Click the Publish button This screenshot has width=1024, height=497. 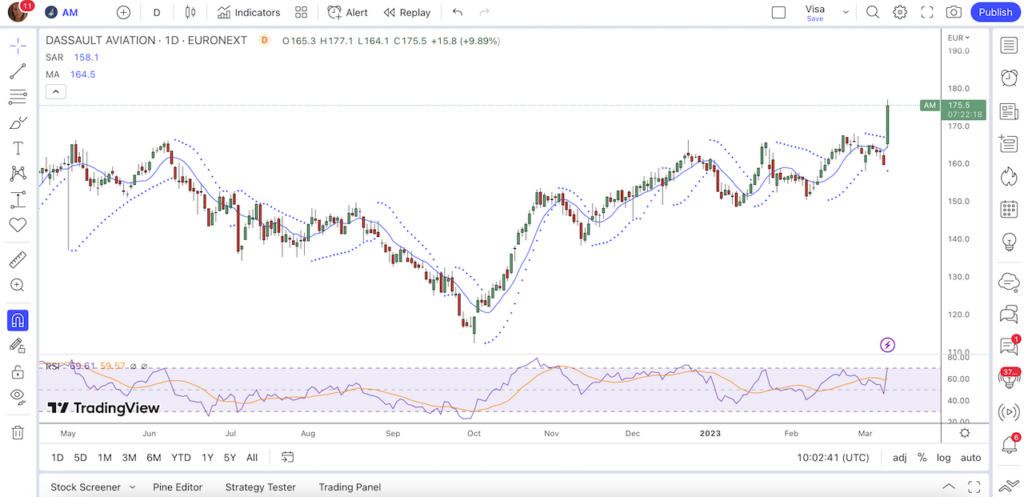coord(995,13)
